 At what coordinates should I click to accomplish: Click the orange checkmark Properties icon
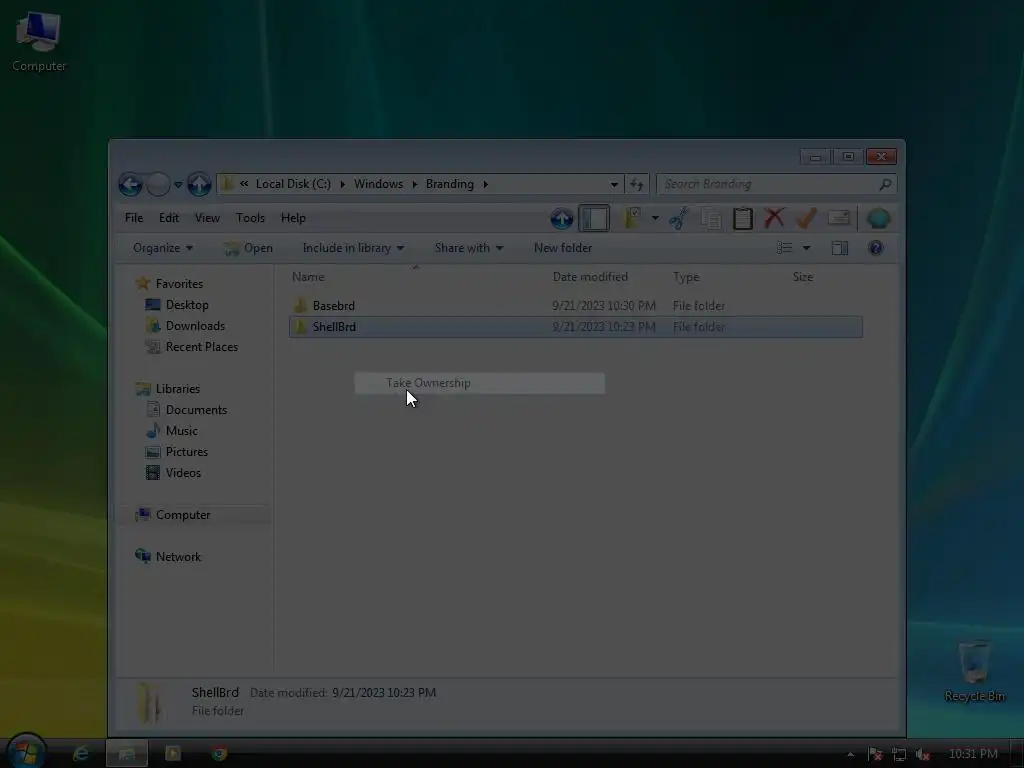tap(807, 218)
